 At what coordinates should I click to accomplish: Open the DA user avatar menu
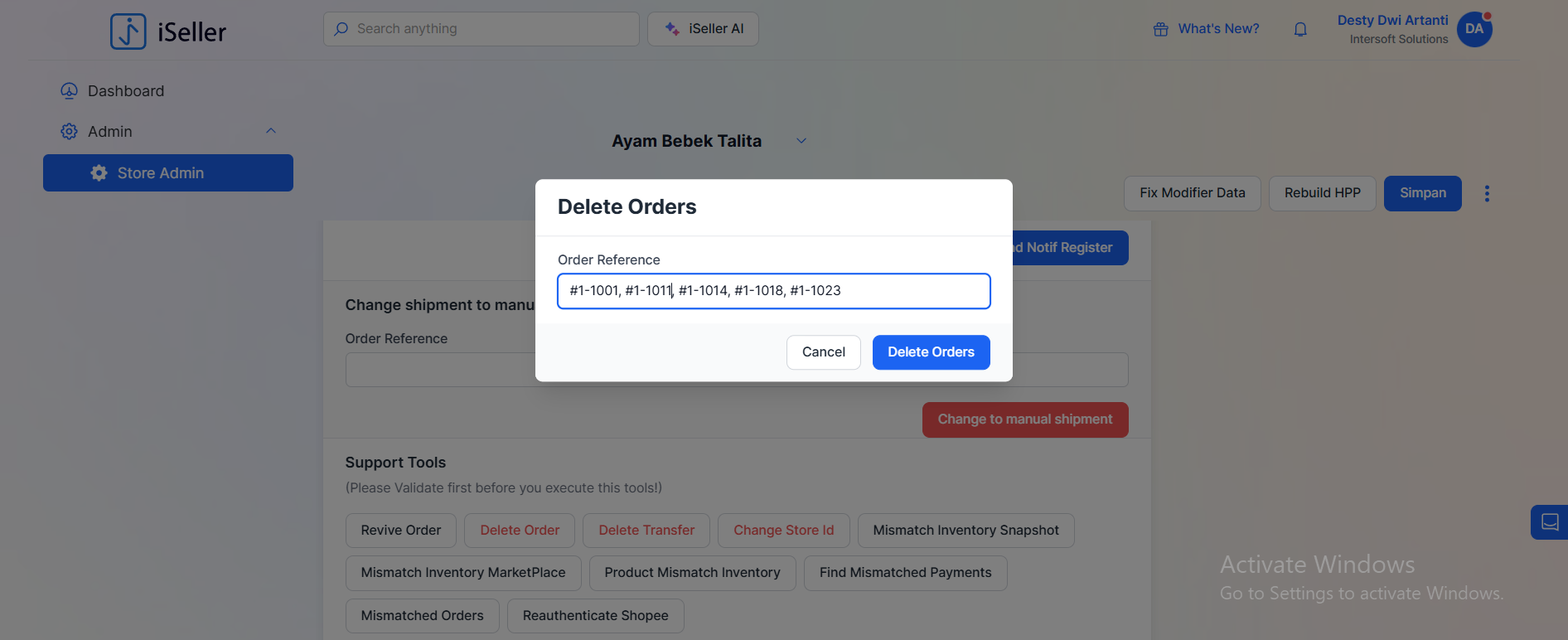coord(1474,29)
